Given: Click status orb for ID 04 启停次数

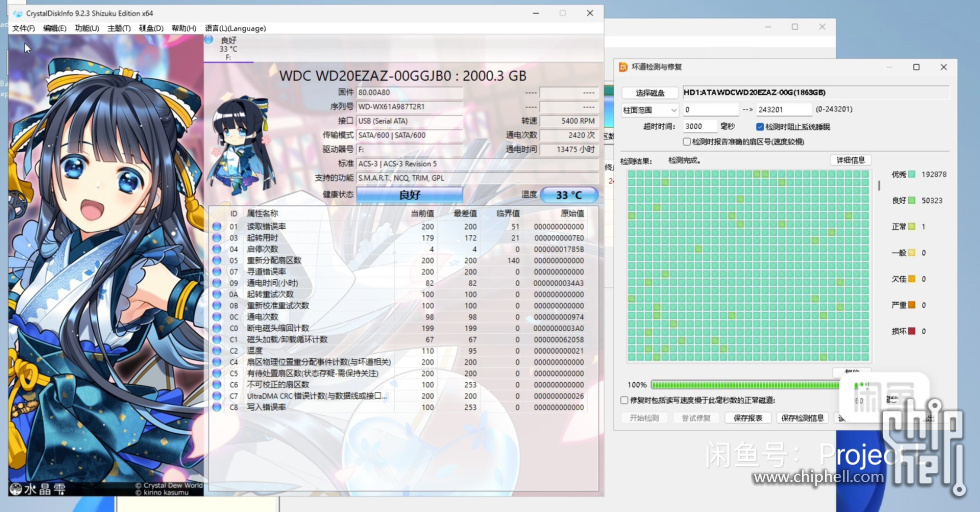Looking at the screenshot, I should [217, 249].
